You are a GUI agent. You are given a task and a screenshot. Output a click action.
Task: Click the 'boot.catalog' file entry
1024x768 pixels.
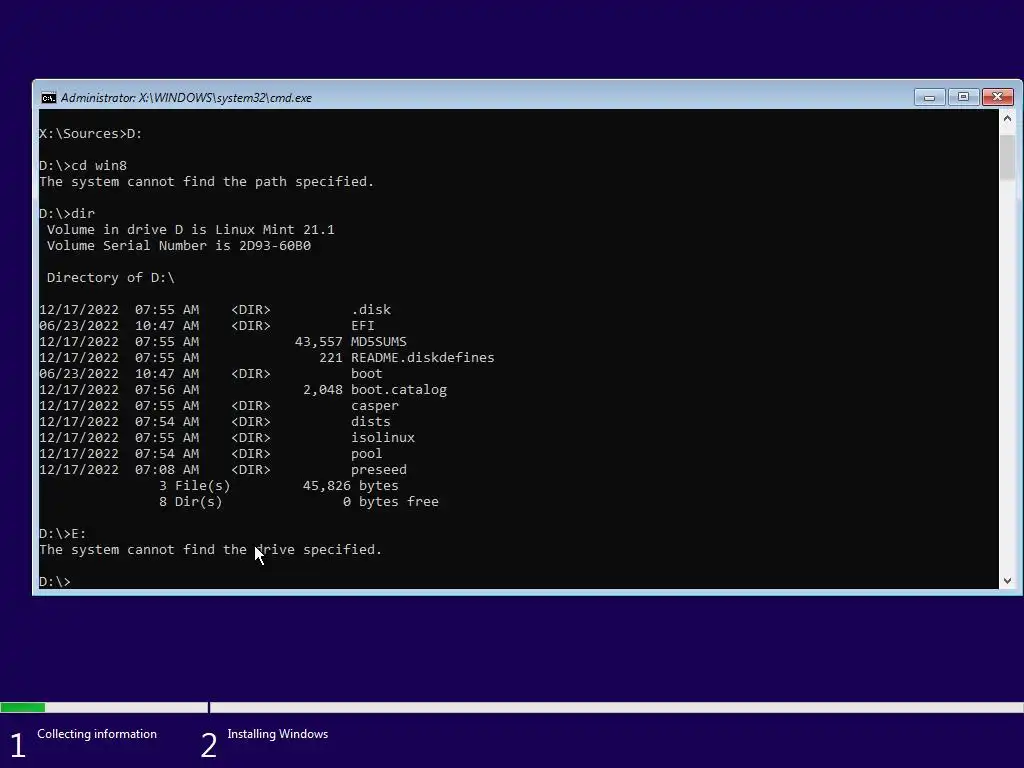[x=399, y=389]
